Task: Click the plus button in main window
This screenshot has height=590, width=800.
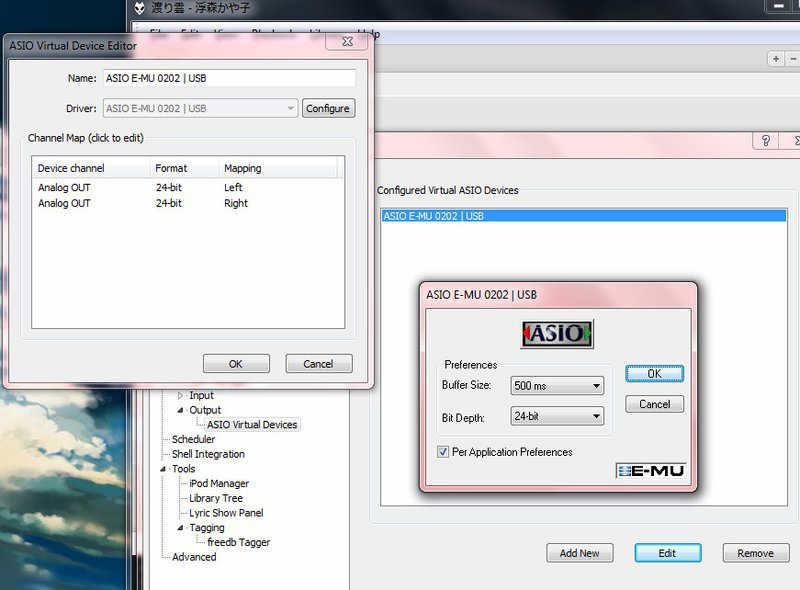Action: (776, 59)
